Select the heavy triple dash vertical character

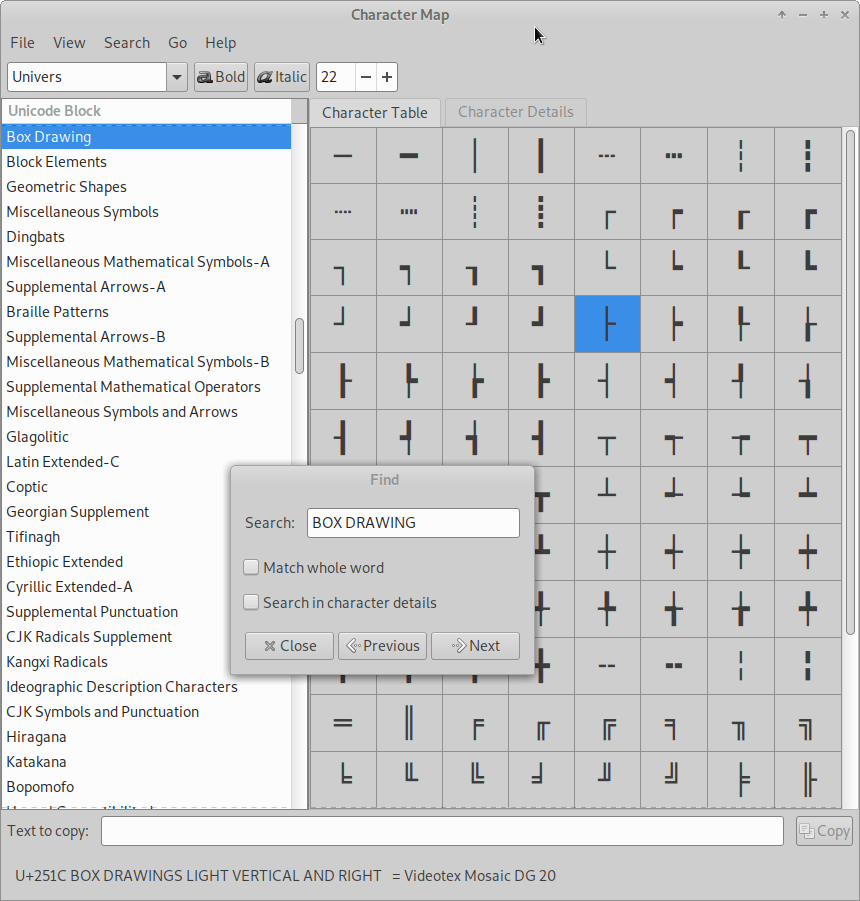[x=808, y=156]
